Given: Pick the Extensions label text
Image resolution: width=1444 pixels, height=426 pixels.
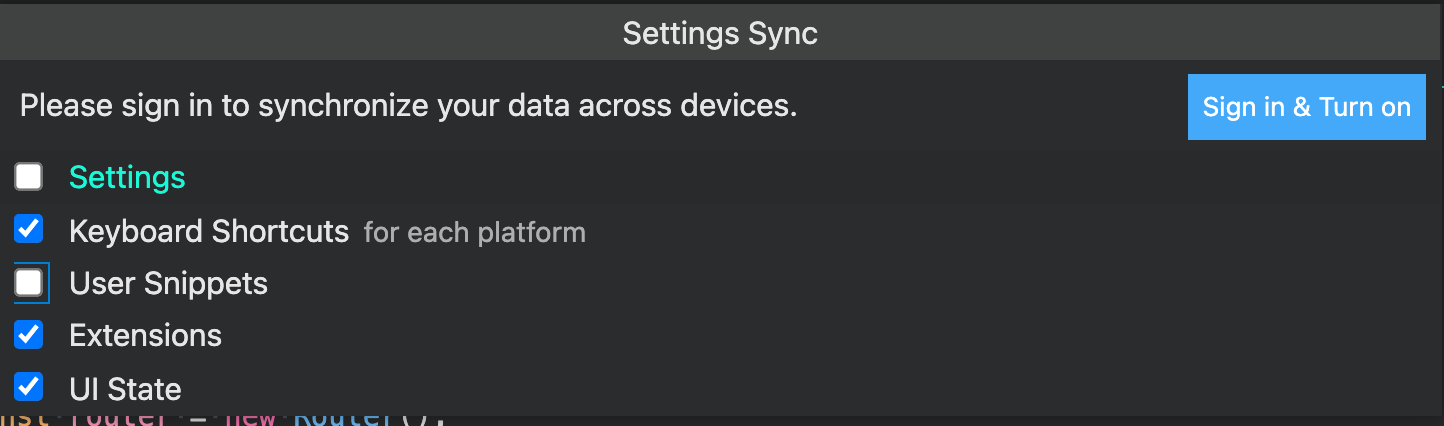Looking at the screenshot, I should pyautogui.click(x=145, y=335).
